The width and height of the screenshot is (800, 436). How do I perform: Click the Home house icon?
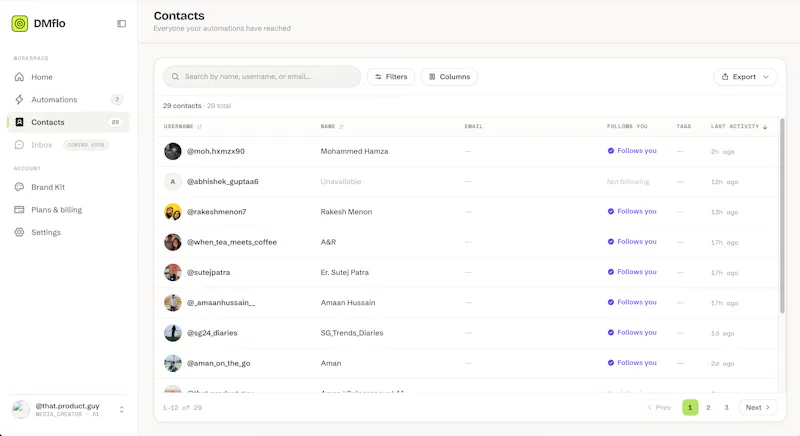(19, 77)
